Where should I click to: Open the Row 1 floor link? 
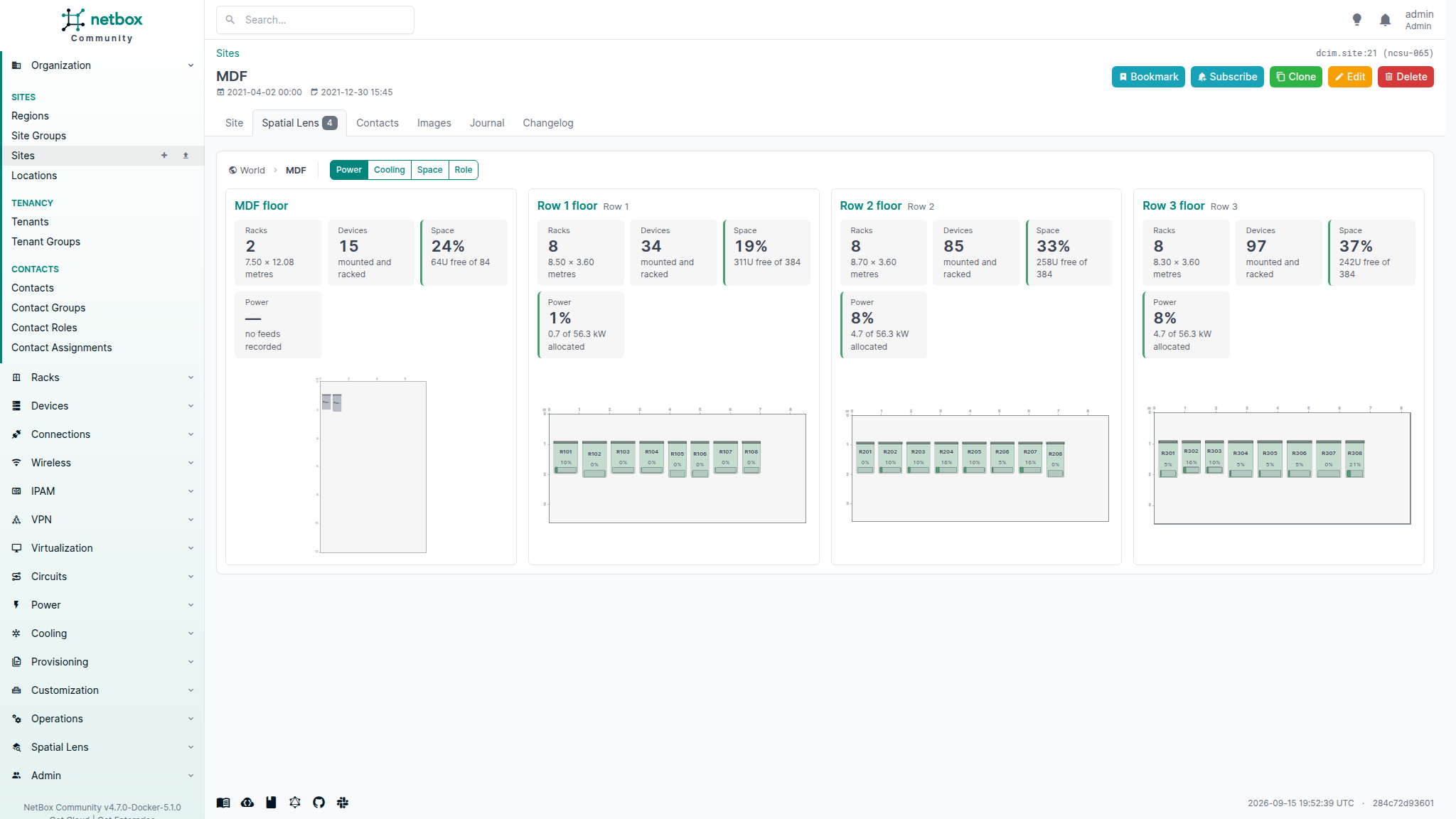click(567, 205)
